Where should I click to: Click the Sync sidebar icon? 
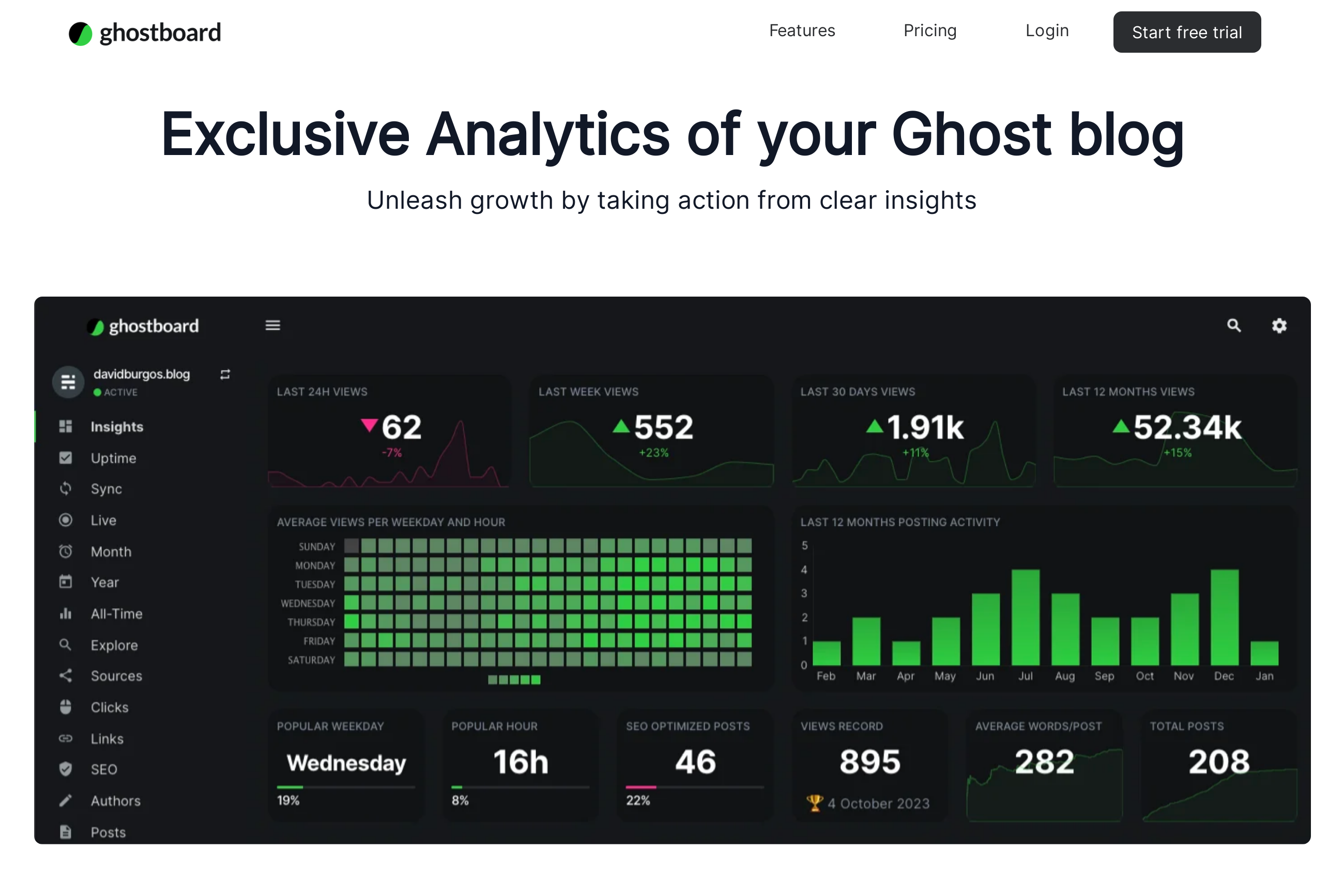pos(66,489)
